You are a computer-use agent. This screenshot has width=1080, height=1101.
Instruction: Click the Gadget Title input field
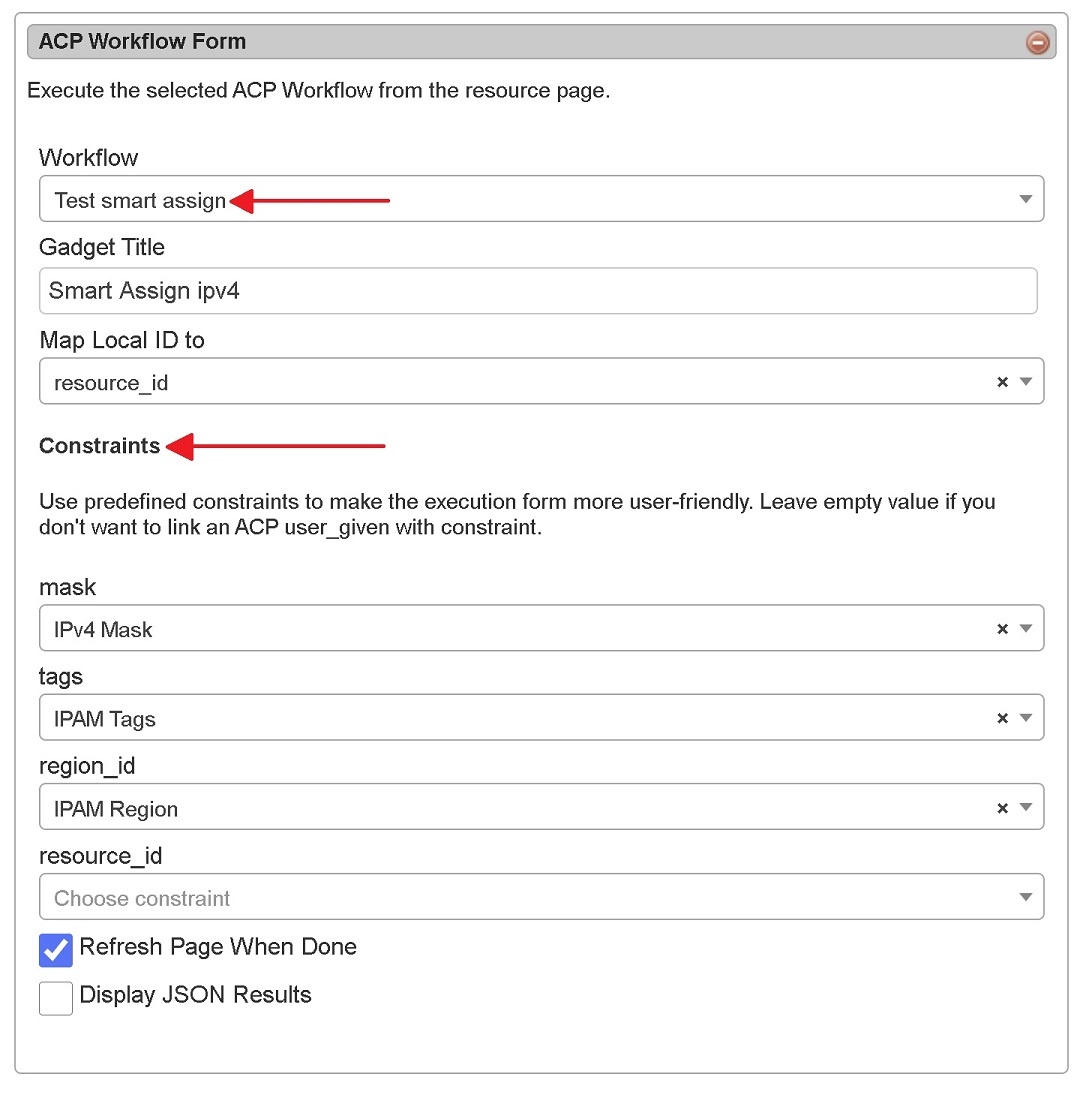click(x=538, y=291)
